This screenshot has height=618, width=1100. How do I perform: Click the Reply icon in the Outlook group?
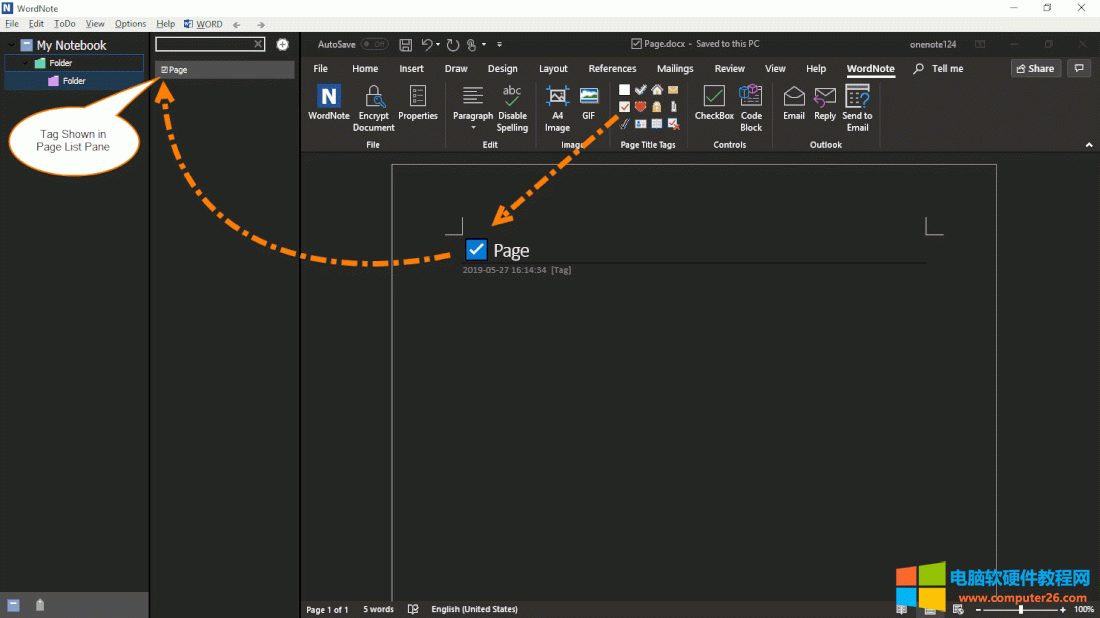click(x=825, y=104)
